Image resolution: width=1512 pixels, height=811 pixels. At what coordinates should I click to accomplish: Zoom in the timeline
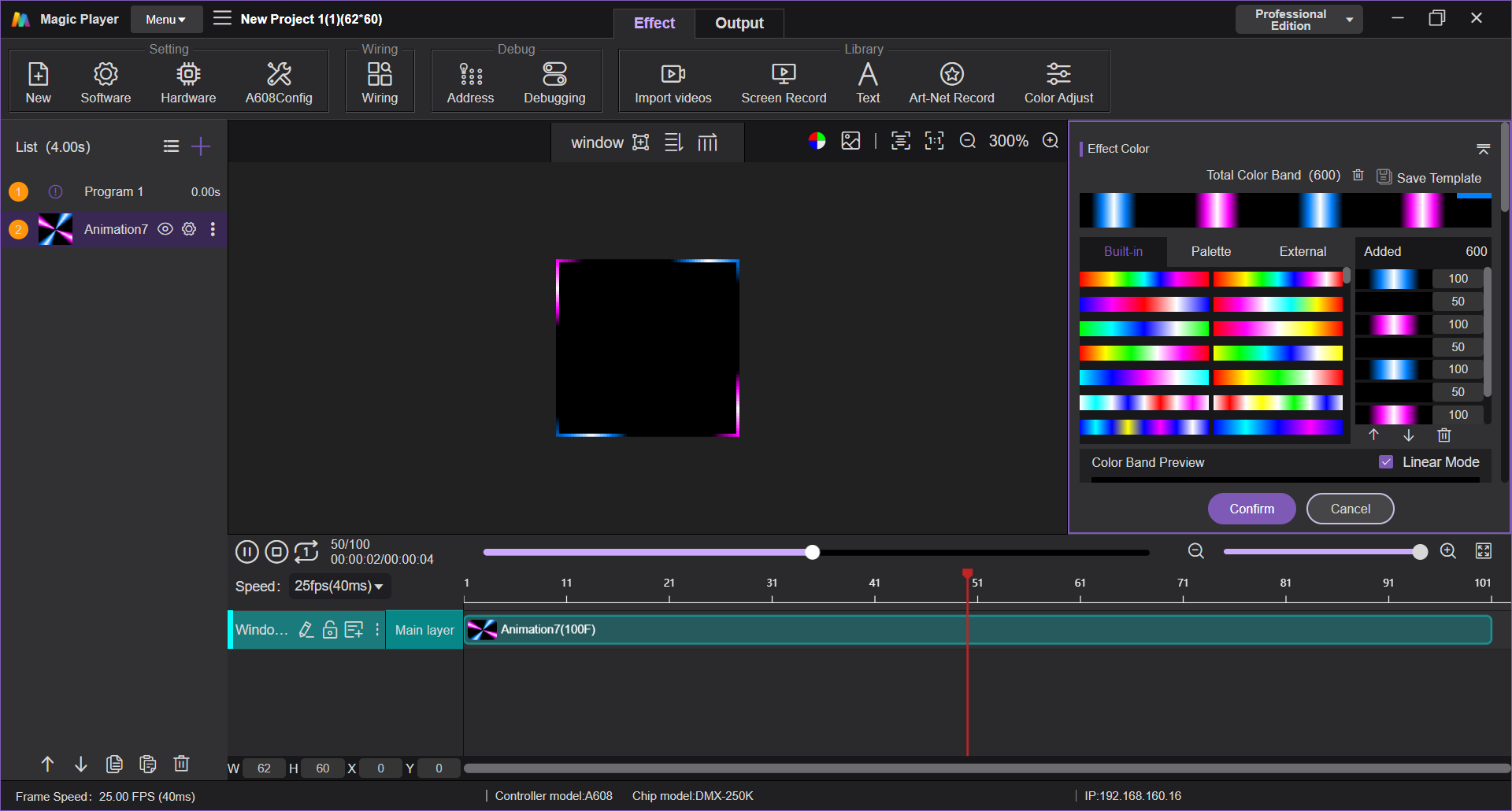click(1447, 551)
